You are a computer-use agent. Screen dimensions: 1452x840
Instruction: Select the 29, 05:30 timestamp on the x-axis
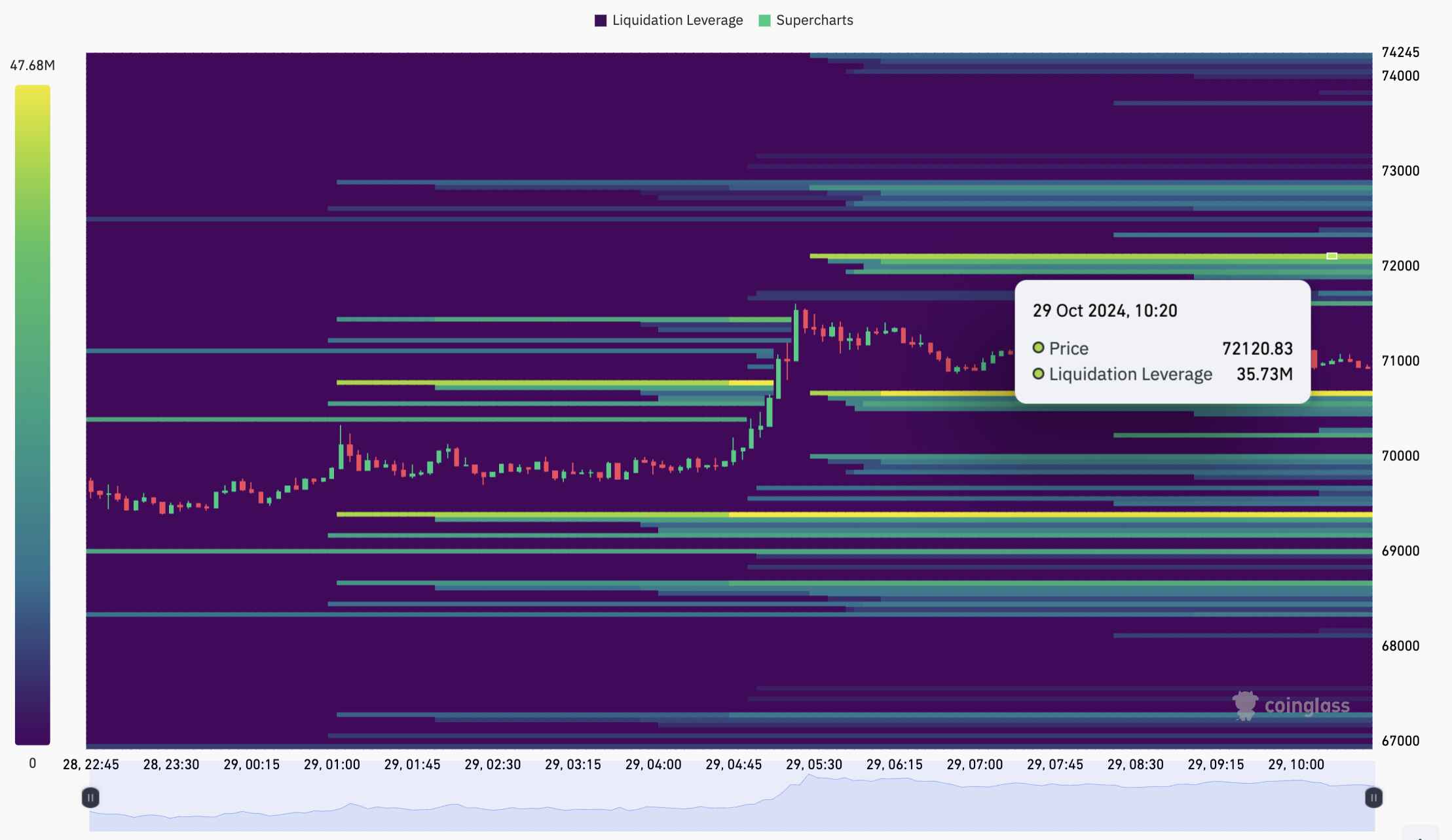point(814,764)
